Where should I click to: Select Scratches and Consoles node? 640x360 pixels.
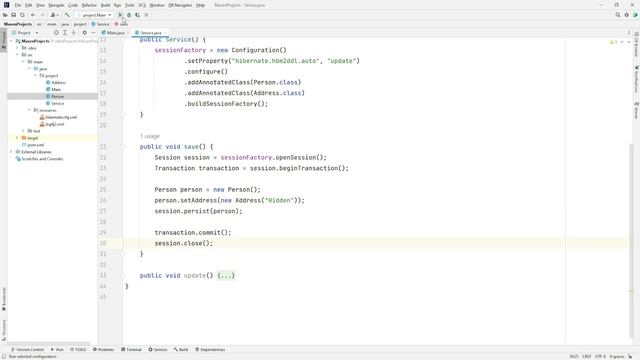[x=39, y=159]
